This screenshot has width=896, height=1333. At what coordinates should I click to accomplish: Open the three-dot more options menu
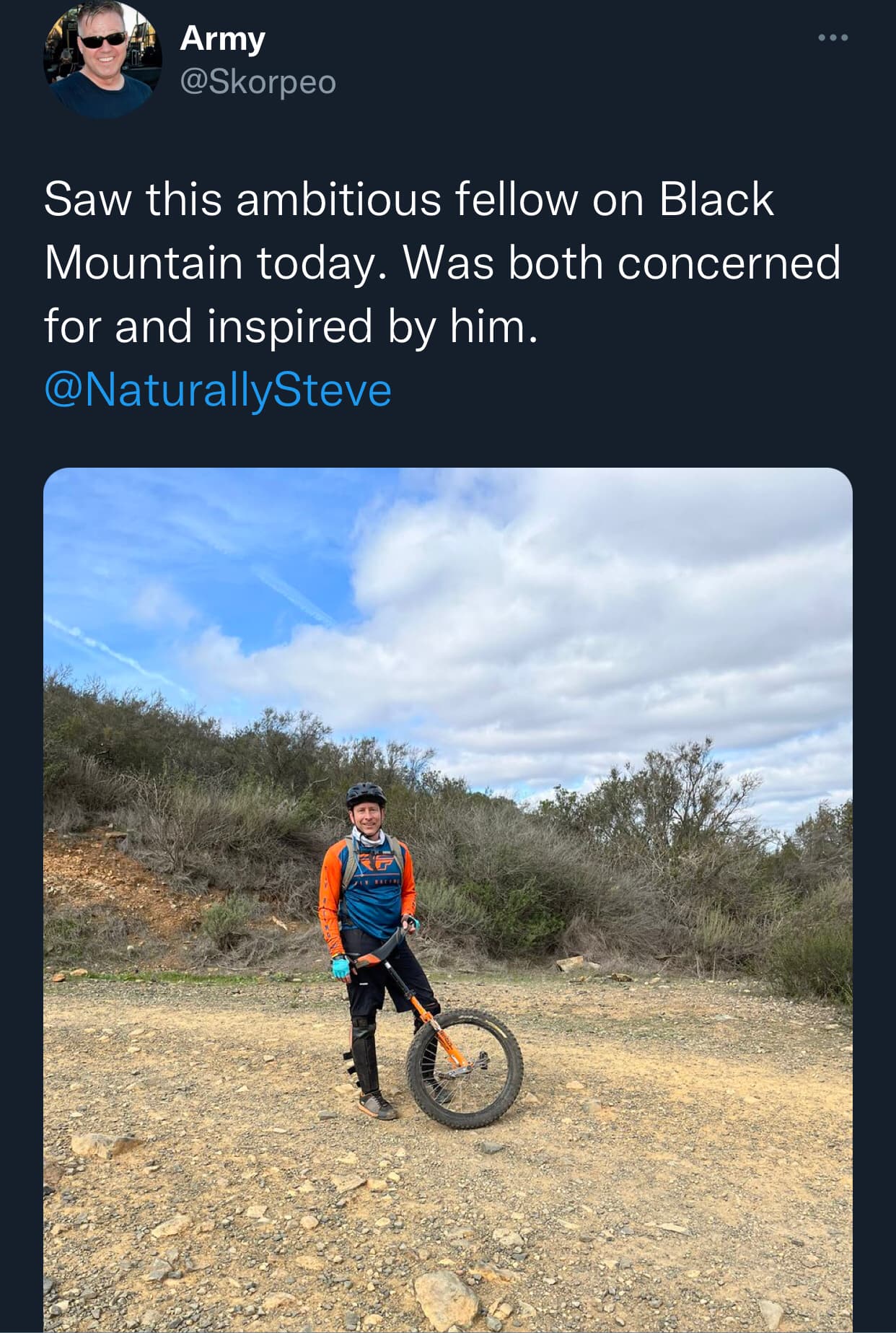click(x=833, y=38)
